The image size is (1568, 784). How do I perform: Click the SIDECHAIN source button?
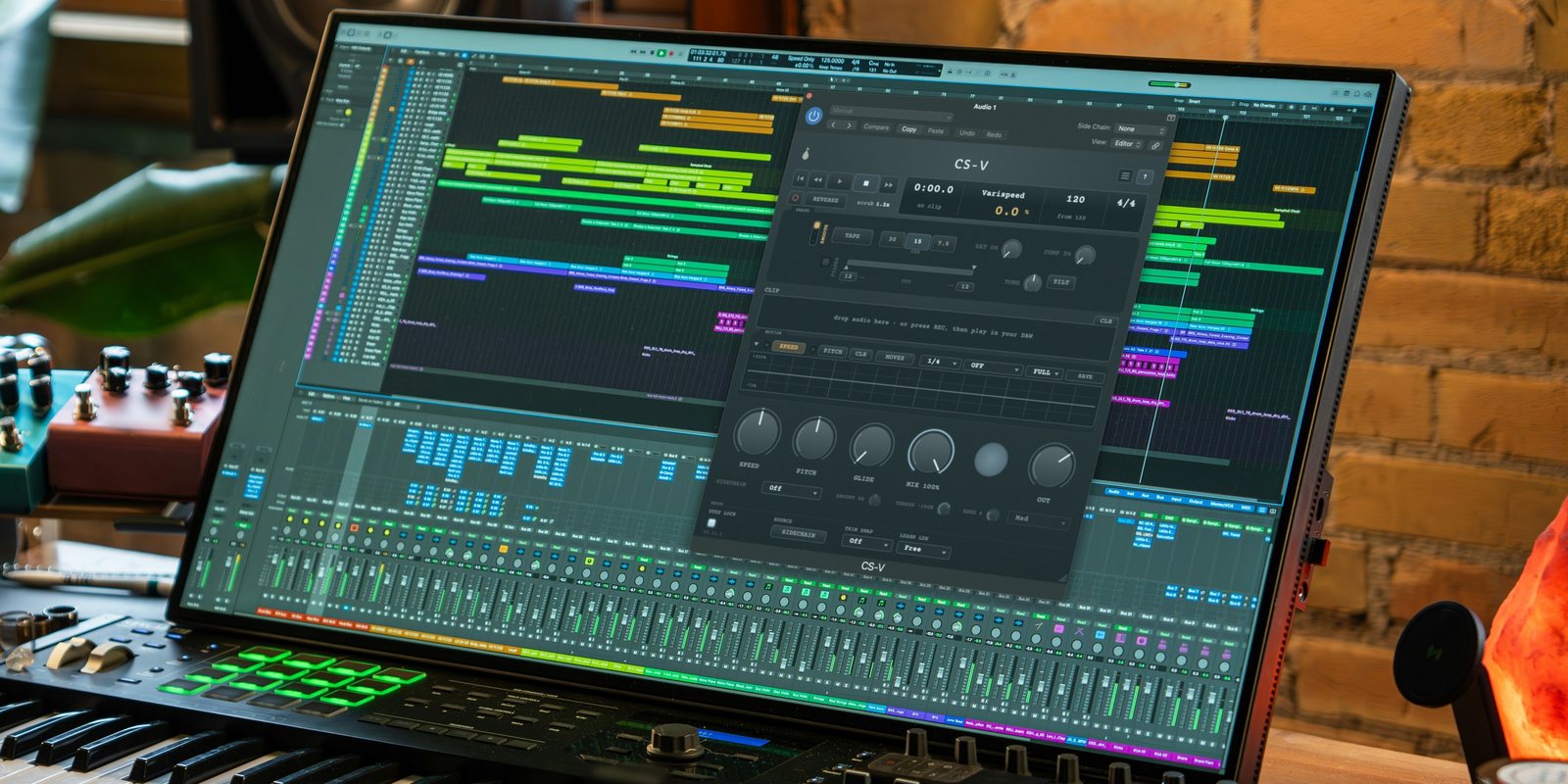[799, 534]
